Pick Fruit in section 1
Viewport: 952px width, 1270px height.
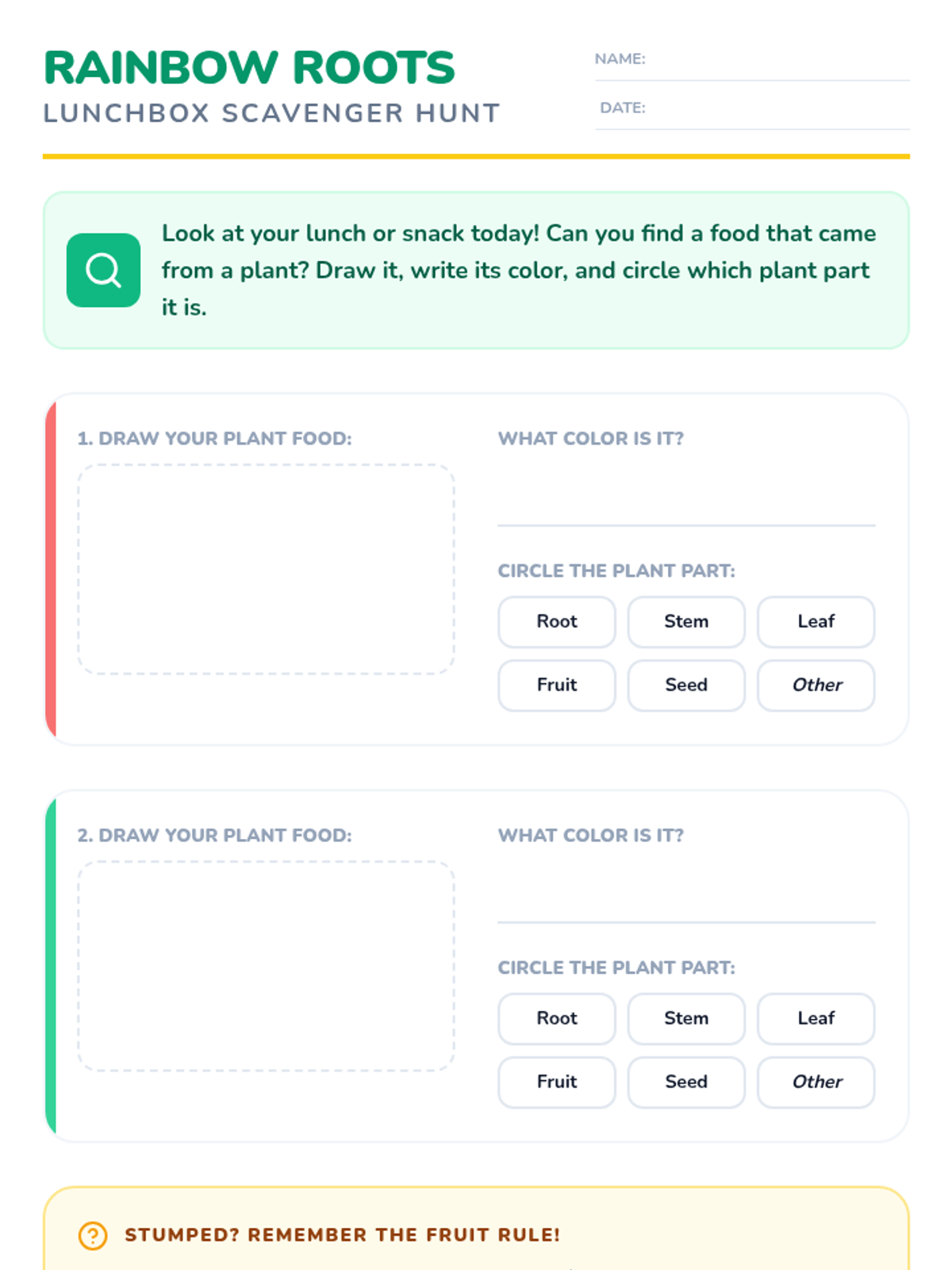pyautogui.click(x=557, y=685)
